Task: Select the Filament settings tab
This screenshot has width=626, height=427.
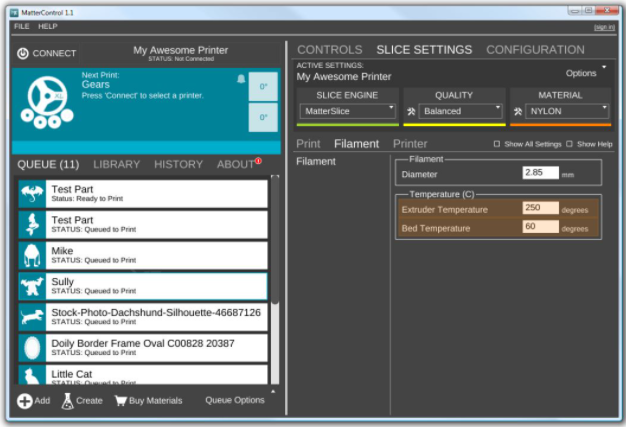Action: [357, 144]
